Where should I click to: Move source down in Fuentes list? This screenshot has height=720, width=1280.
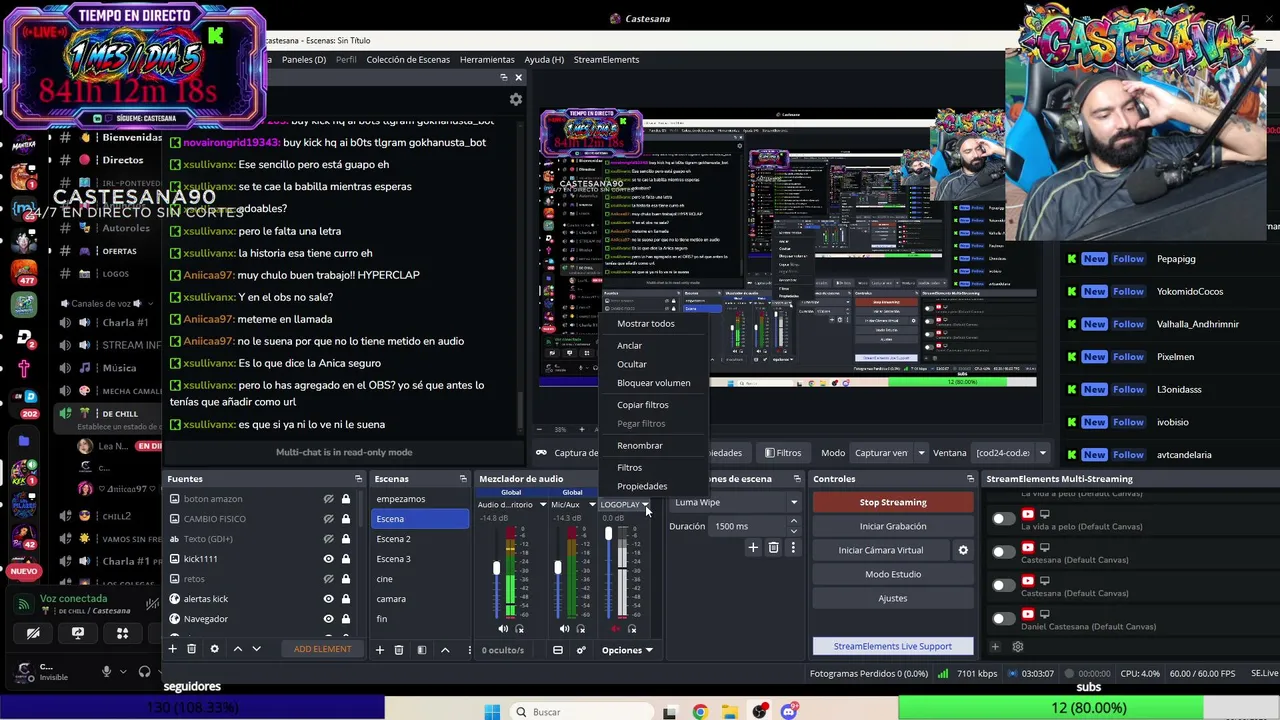256,649
